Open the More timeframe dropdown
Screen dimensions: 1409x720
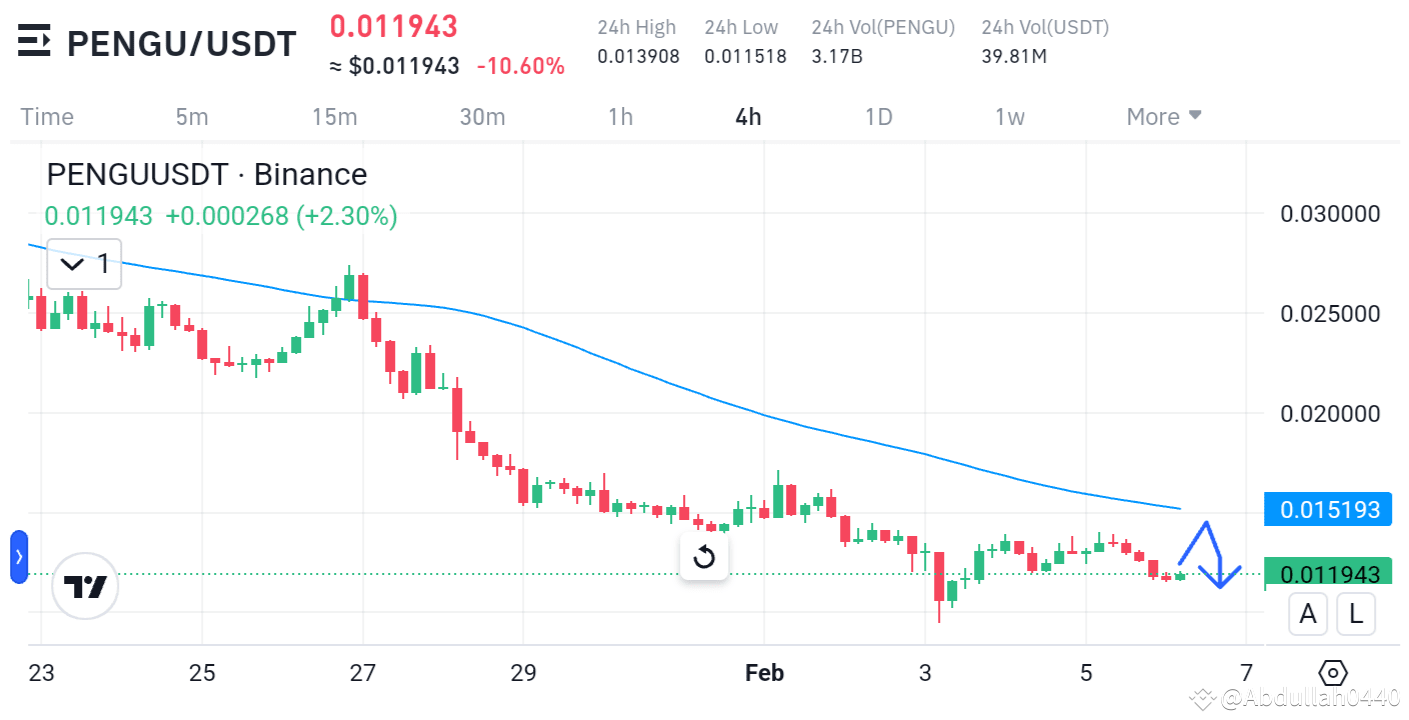tap(1162, 116)
